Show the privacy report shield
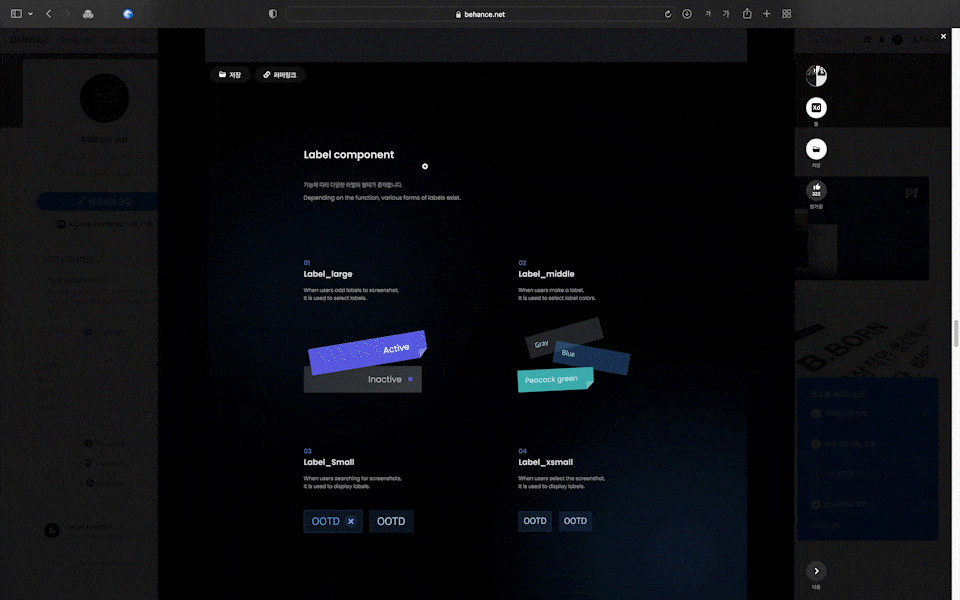This screenshot has height=600, width=960. coord(273,13)
